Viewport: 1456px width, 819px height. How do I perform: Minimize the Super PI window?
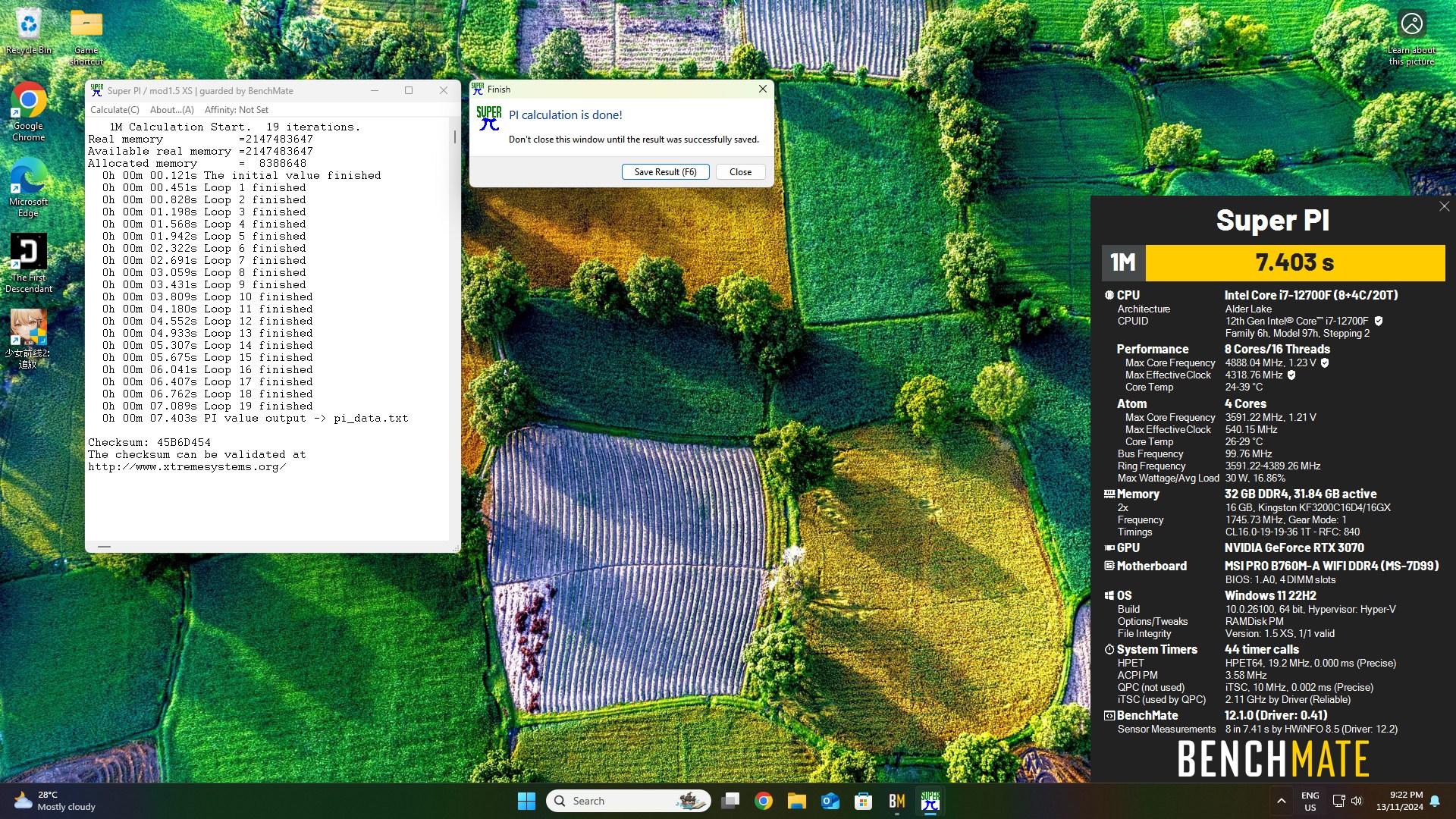point(374,90)
